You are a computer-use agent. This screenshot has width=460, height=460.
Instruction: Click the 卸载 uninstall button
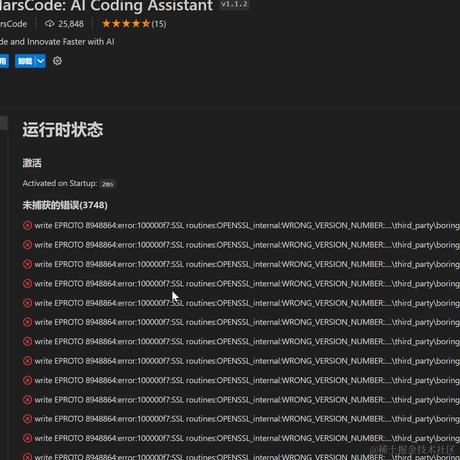[25, 61]
